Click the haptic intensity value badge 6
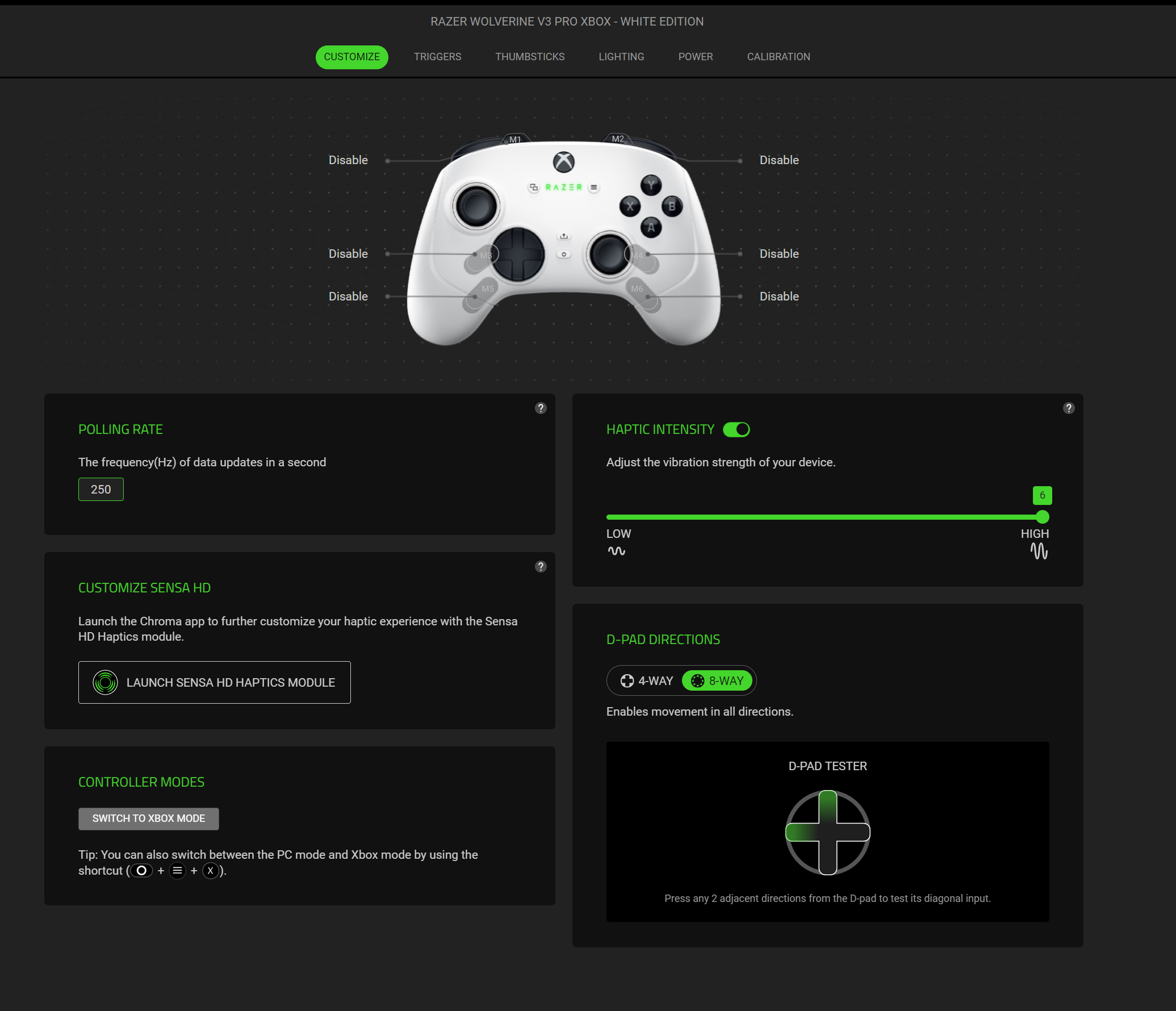Image resolution: width=1176 pixels, height=1011 pixels. point(1042,495)
